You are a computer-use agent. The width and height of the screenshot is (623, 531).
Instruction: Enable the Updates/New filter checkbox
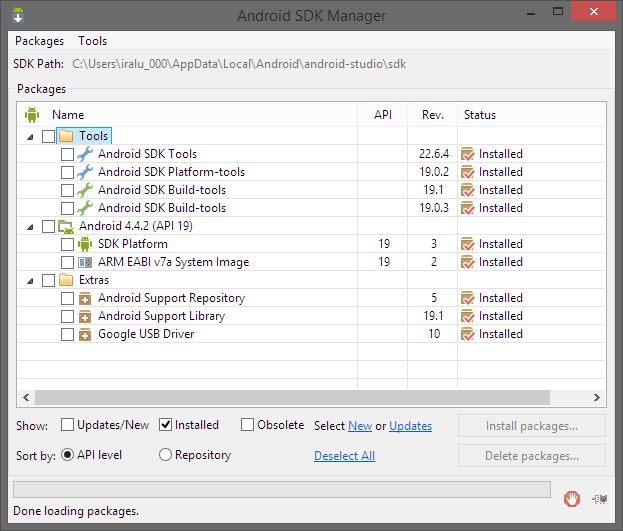(x=68, y=425)
